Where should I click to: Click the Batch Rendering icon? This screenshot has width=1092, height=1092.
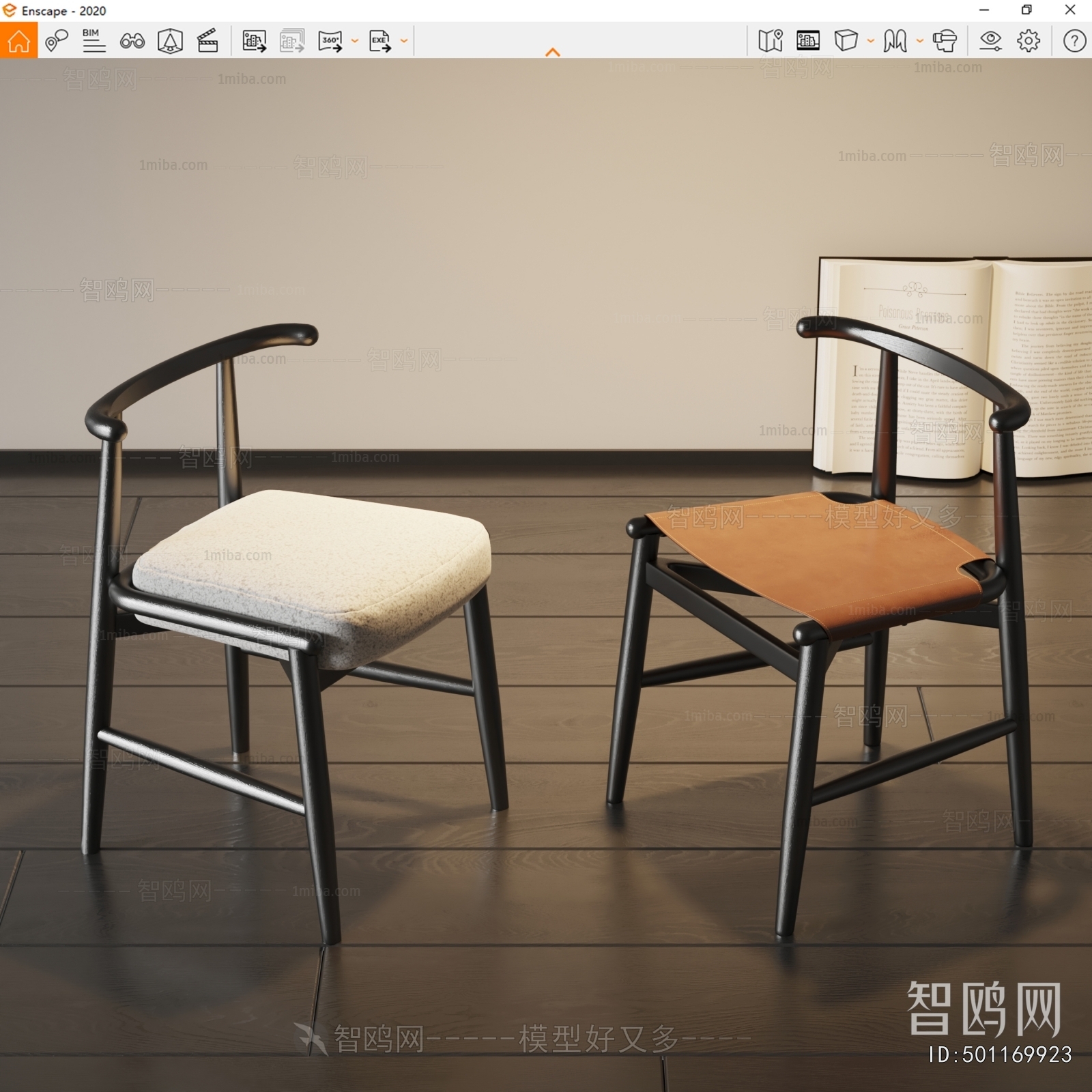[292, 41]
